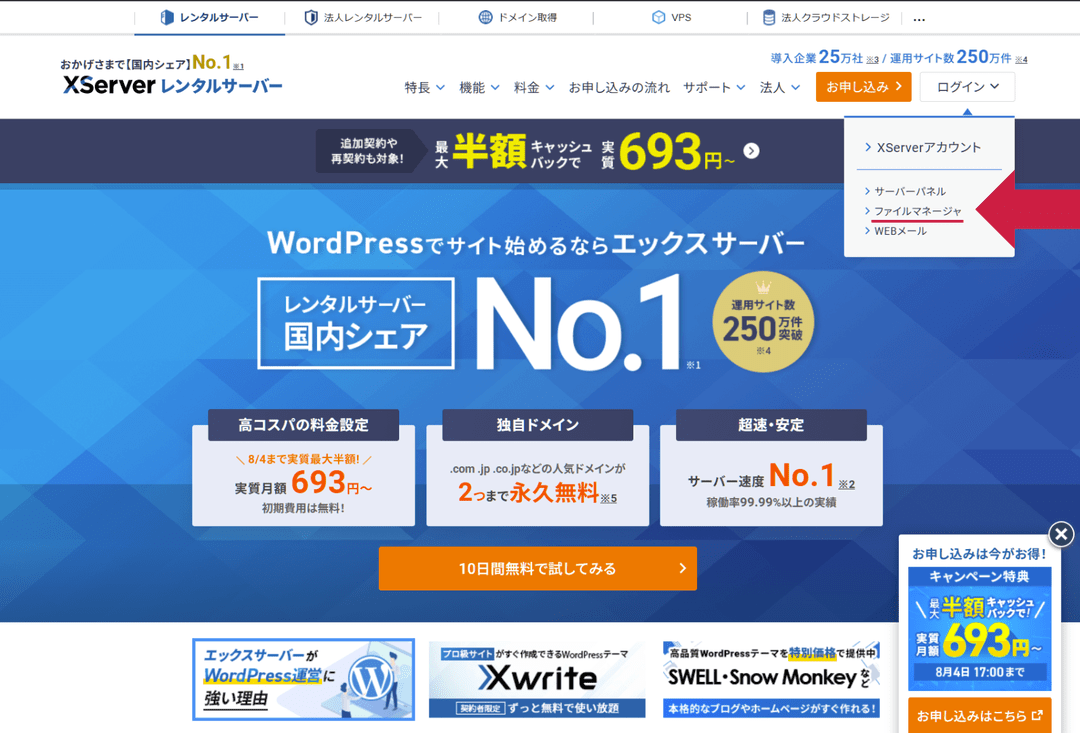This screenshot has height=733, width=1080.
Task: Expand the 料金 menu
Action: [534, 87]
